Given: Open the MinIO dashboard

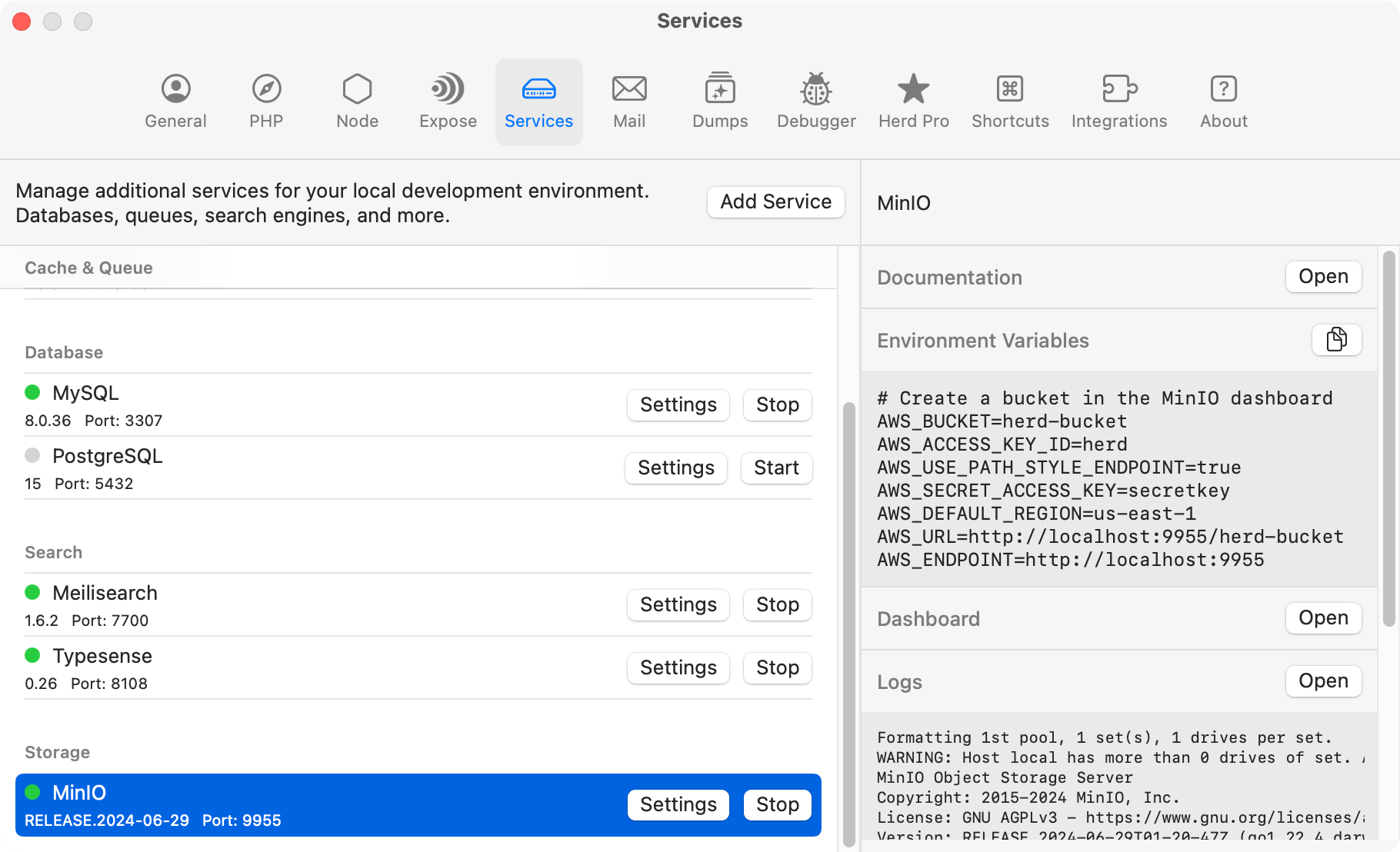Looking at the screenshot, I should (x=1323, y=617).
